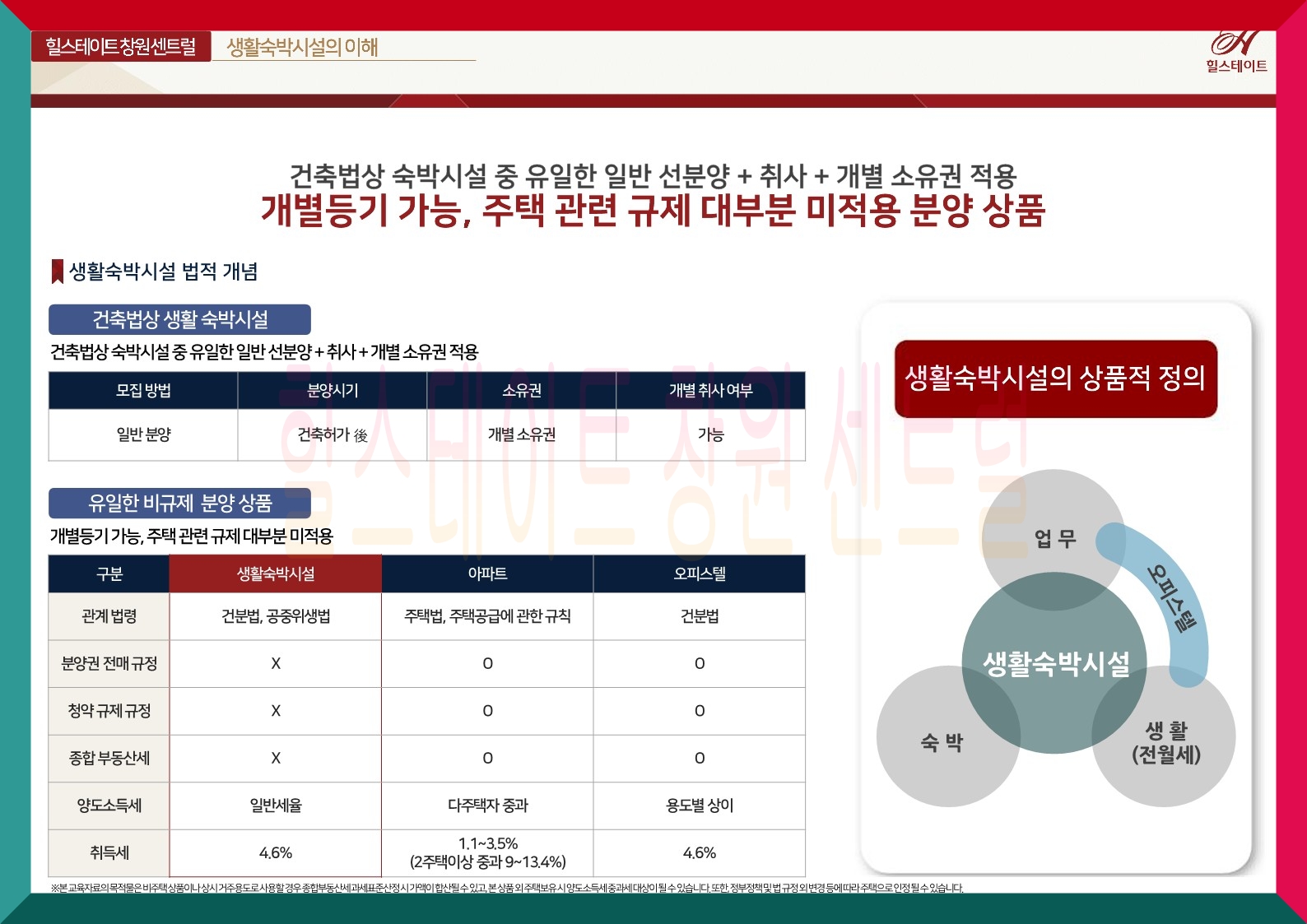The image size is (1307, 924).
Task: Click the 분양권 전매 규정 row label
Action: click(109, 663)
